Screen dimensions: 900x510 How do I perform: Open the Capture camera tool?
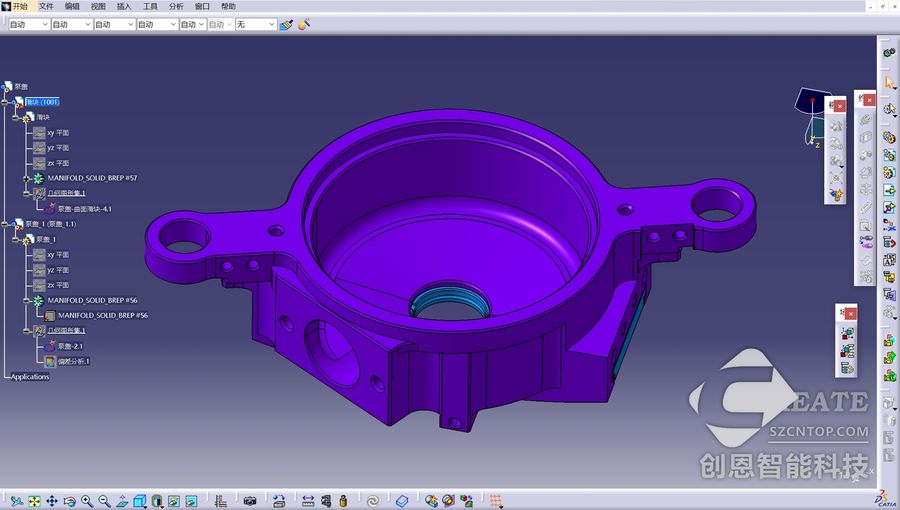[250, 501]
